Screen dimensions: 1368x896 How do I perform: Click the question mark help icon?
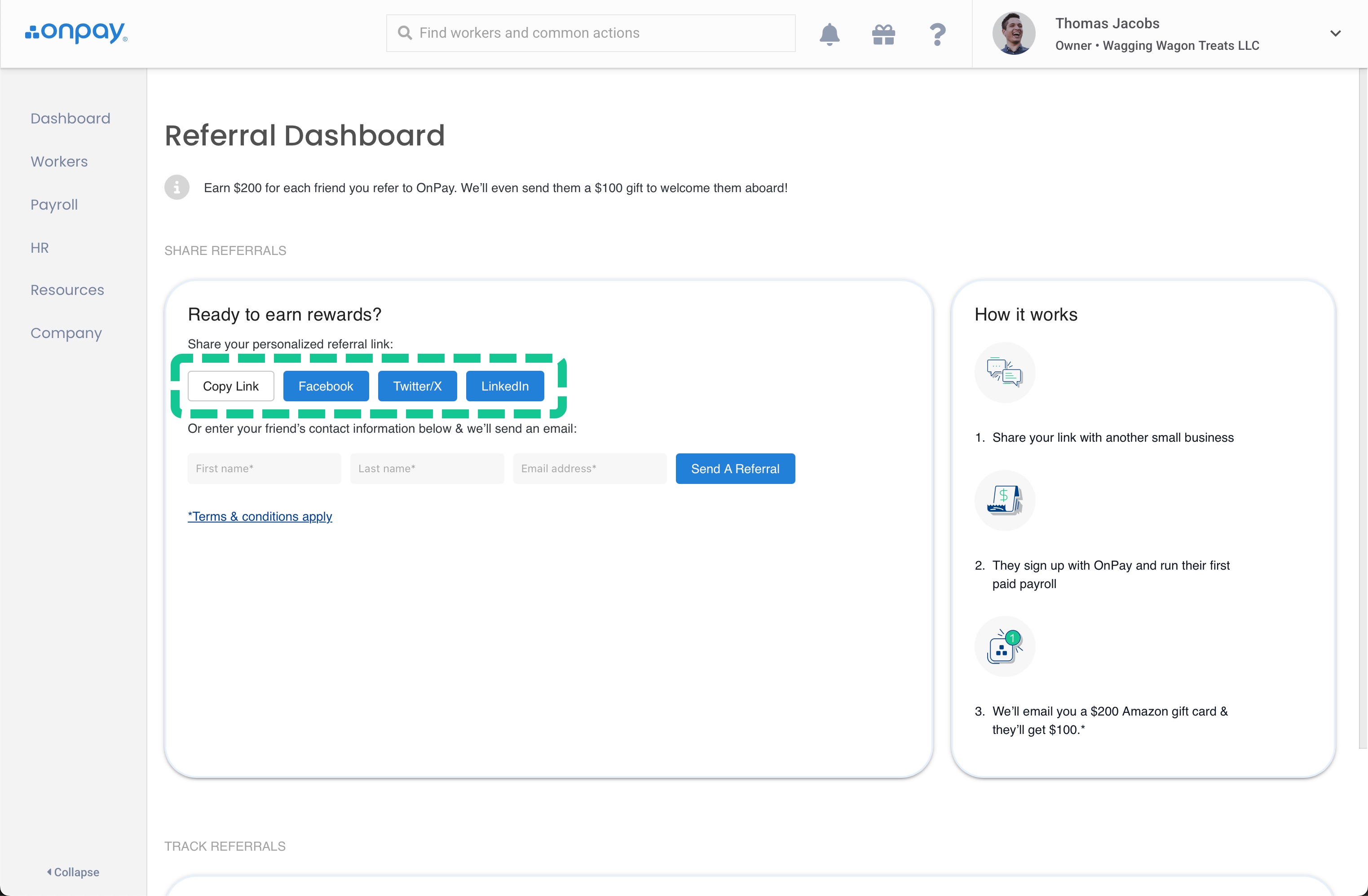tap(937, 35)
